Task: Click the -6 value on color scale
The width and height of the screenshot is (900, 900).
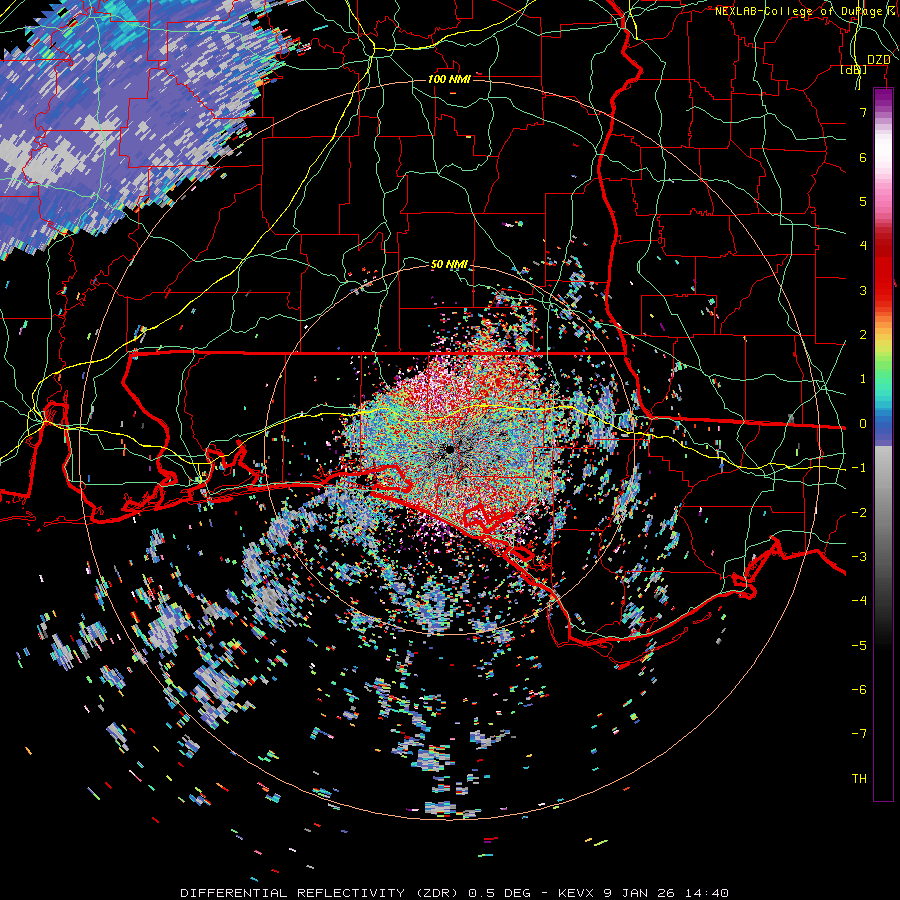Action: [x=859, y=690]
